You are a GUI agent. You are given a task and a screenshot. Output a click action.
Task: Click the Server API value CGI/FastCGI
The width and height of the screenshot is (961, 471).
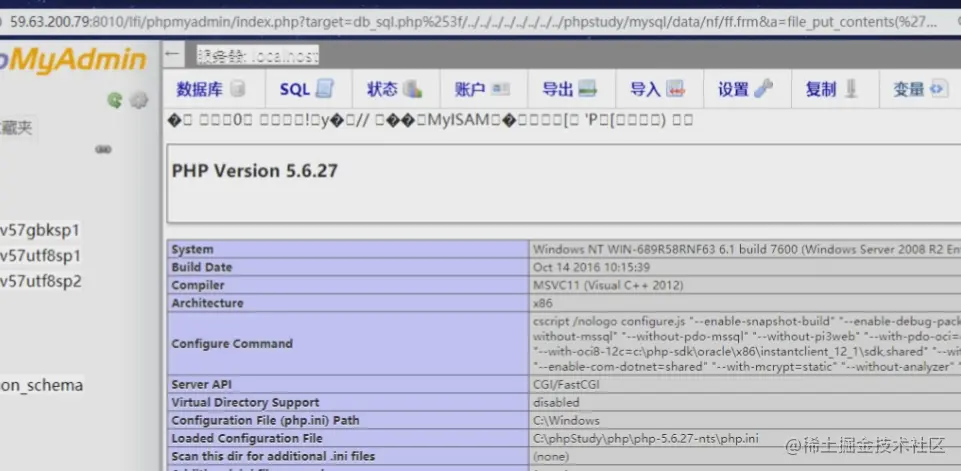(566, 385)
